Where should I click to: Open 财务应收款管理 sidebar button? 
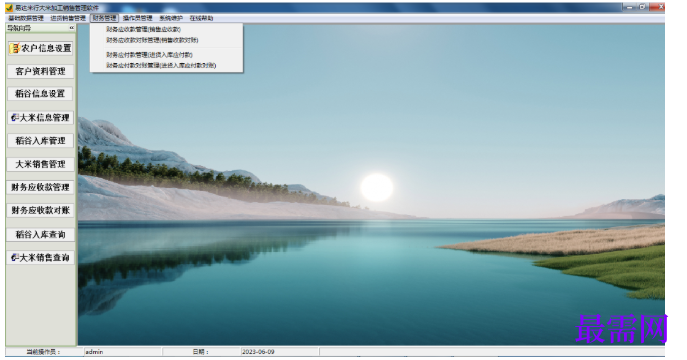(x=40, y=187)
